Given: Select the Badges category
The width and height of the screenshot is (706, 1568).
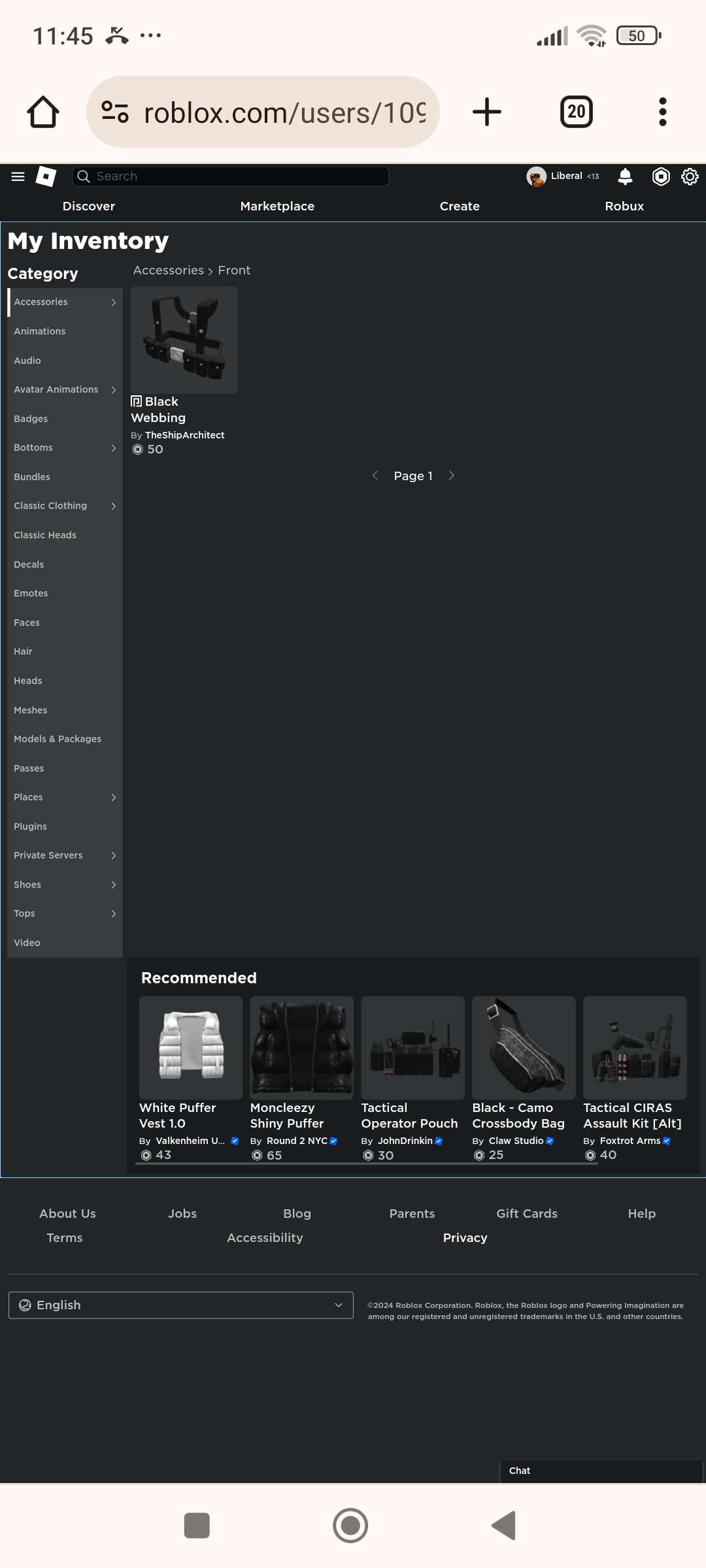Looking at the screenshot, I should point(65,419).
